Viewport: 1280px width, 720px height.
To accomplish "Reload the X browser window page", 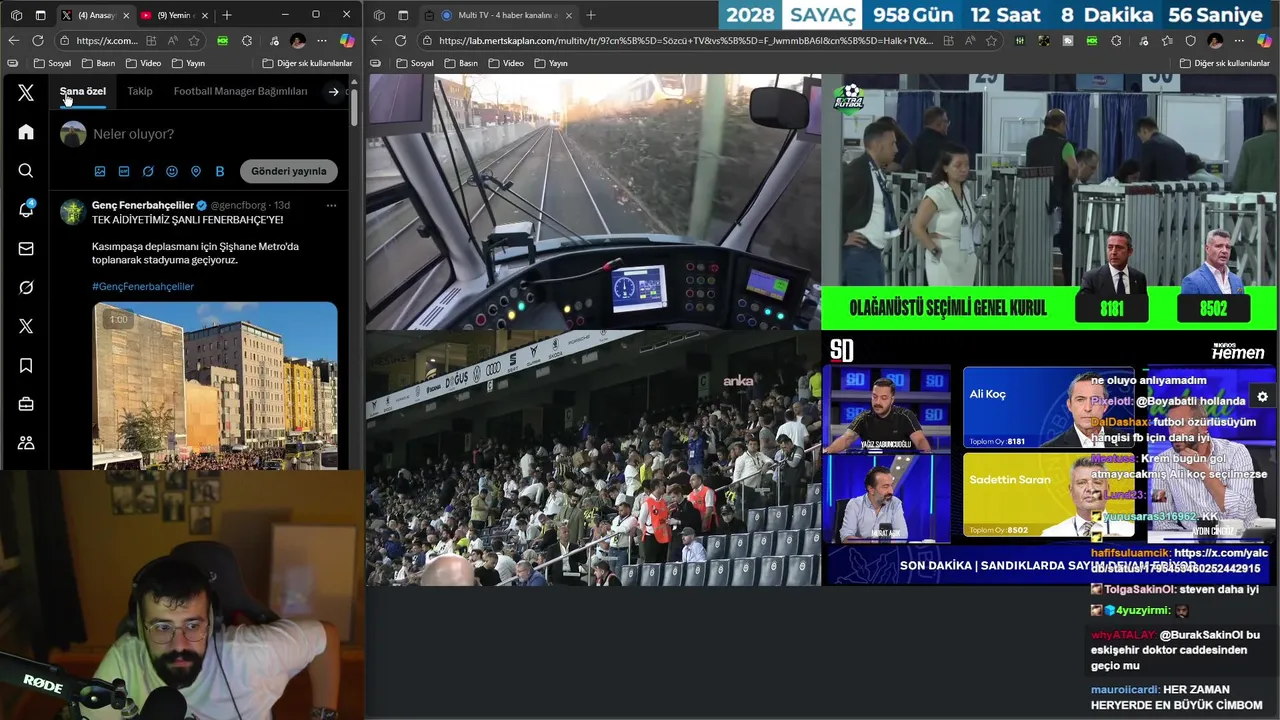I will coord(38,40).
